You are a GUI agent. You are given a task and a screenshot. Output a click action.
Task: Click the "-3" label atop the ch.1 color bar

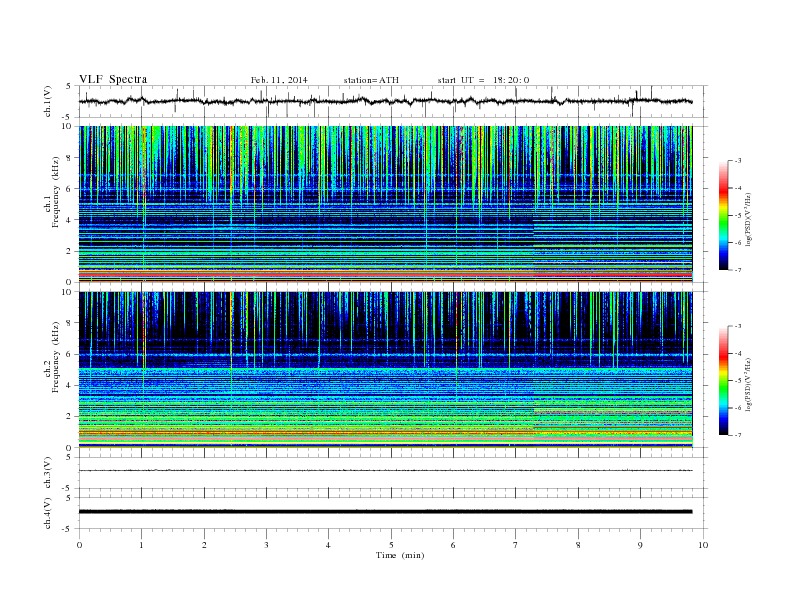coord(737,161)
